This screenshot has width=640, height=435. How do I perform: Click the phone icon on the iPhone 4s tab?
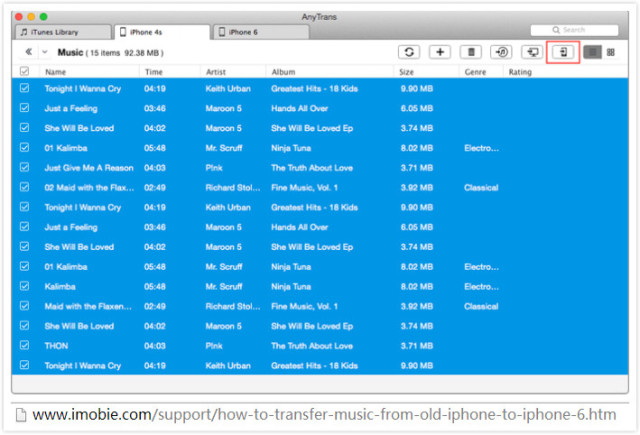(123, 32)
